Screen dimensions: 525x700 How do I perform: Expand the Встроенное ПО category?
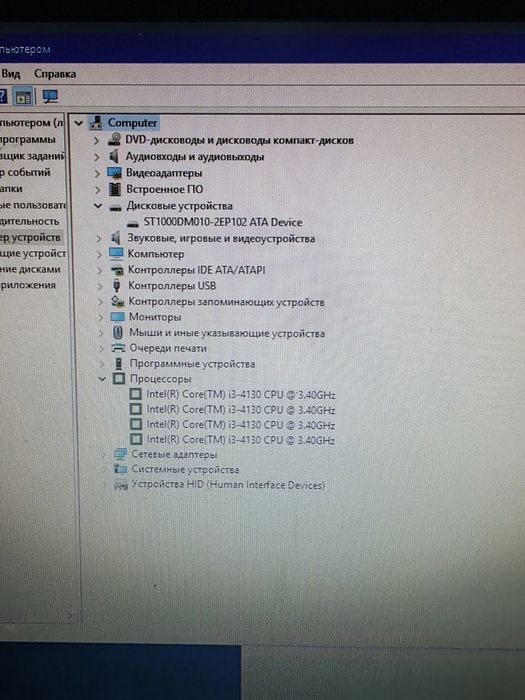(97, 190)
